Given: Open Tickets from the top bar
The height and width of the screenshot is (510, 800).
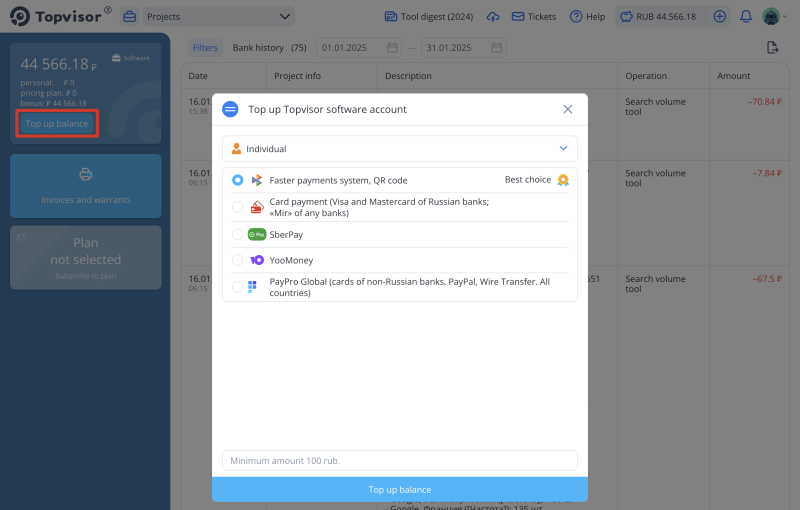Looking at the screenshot, I should pos(534,17).
